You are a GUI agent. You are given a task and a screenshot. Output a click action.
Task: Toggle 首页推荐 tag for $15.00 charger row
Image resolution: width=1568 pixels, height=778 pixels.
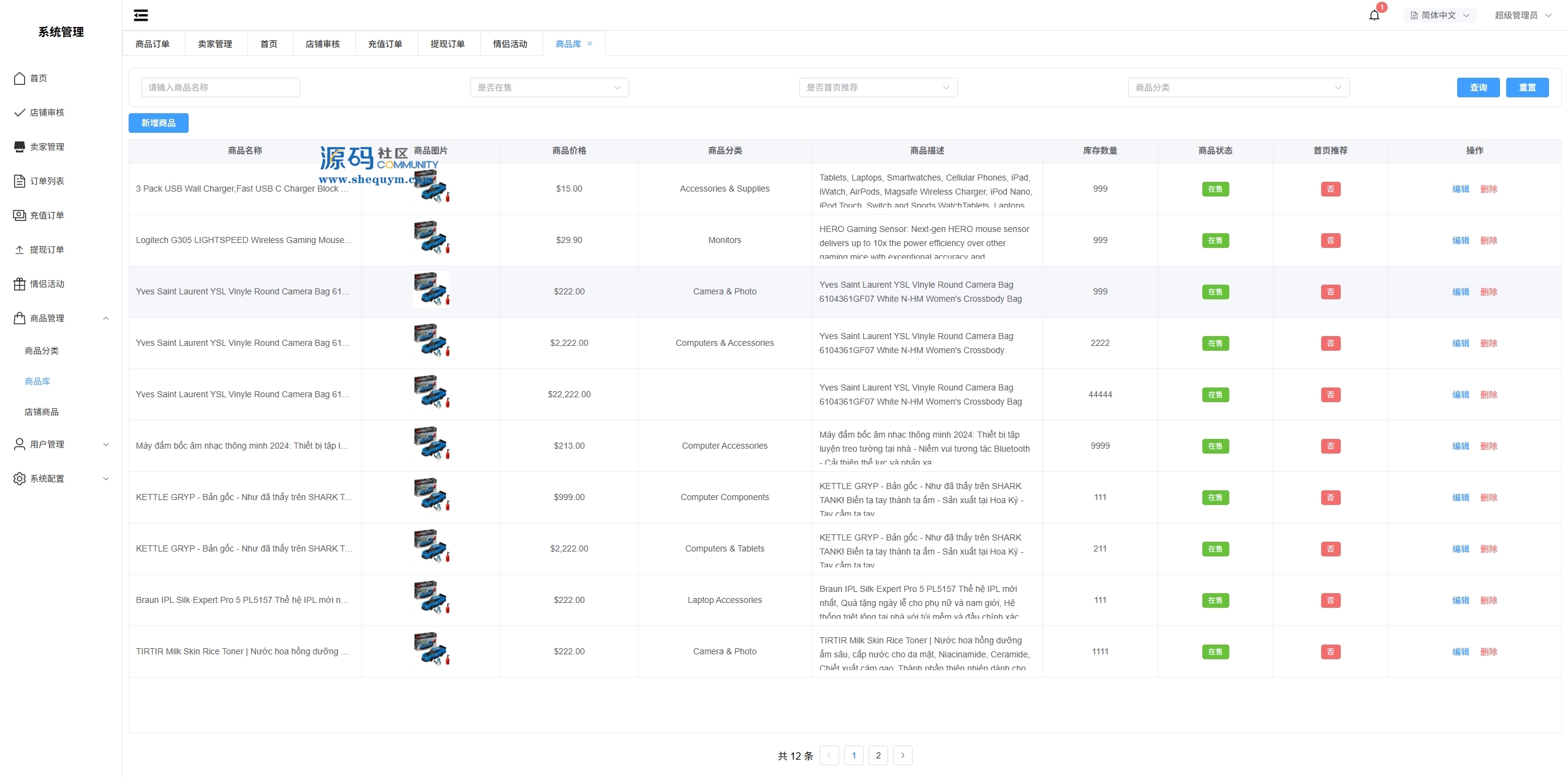[1330, 189]
